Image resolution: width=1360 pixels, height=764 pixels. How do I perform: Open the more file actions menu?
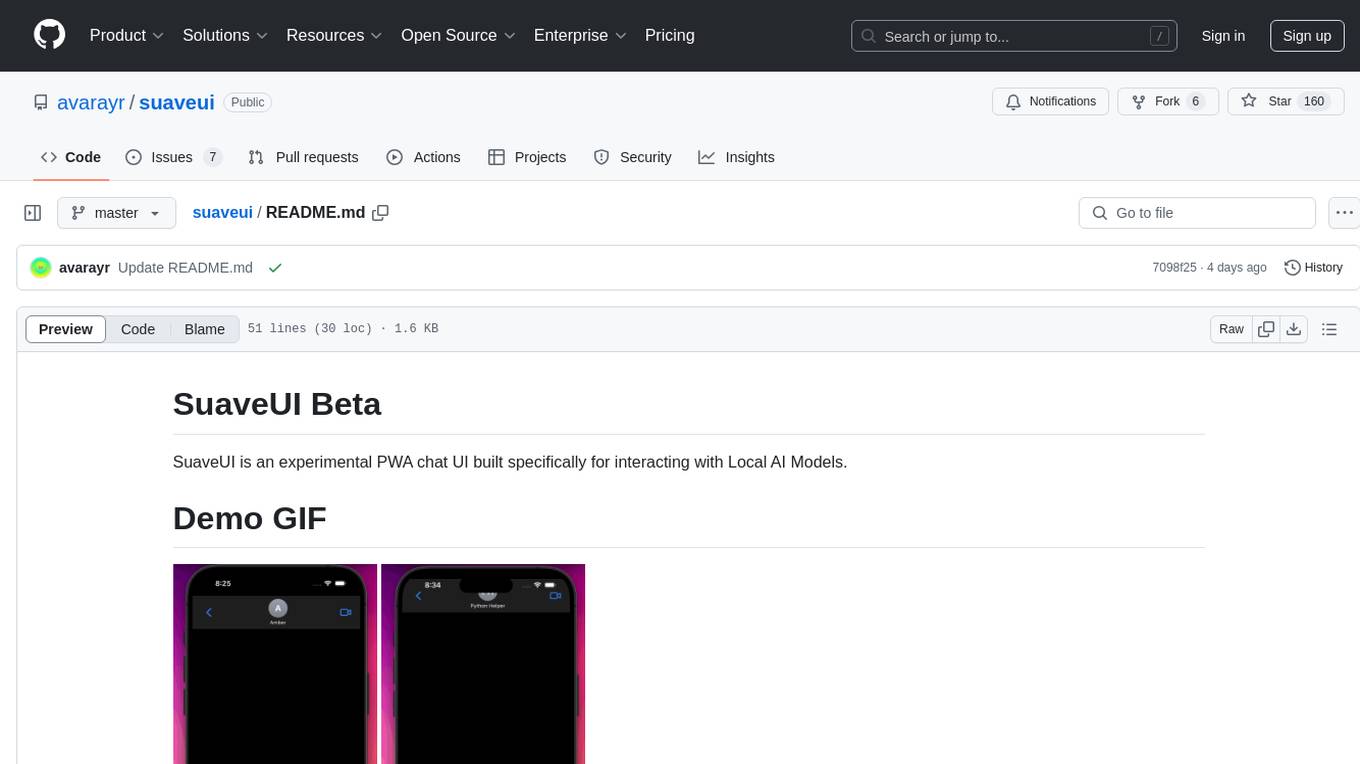1344,213
